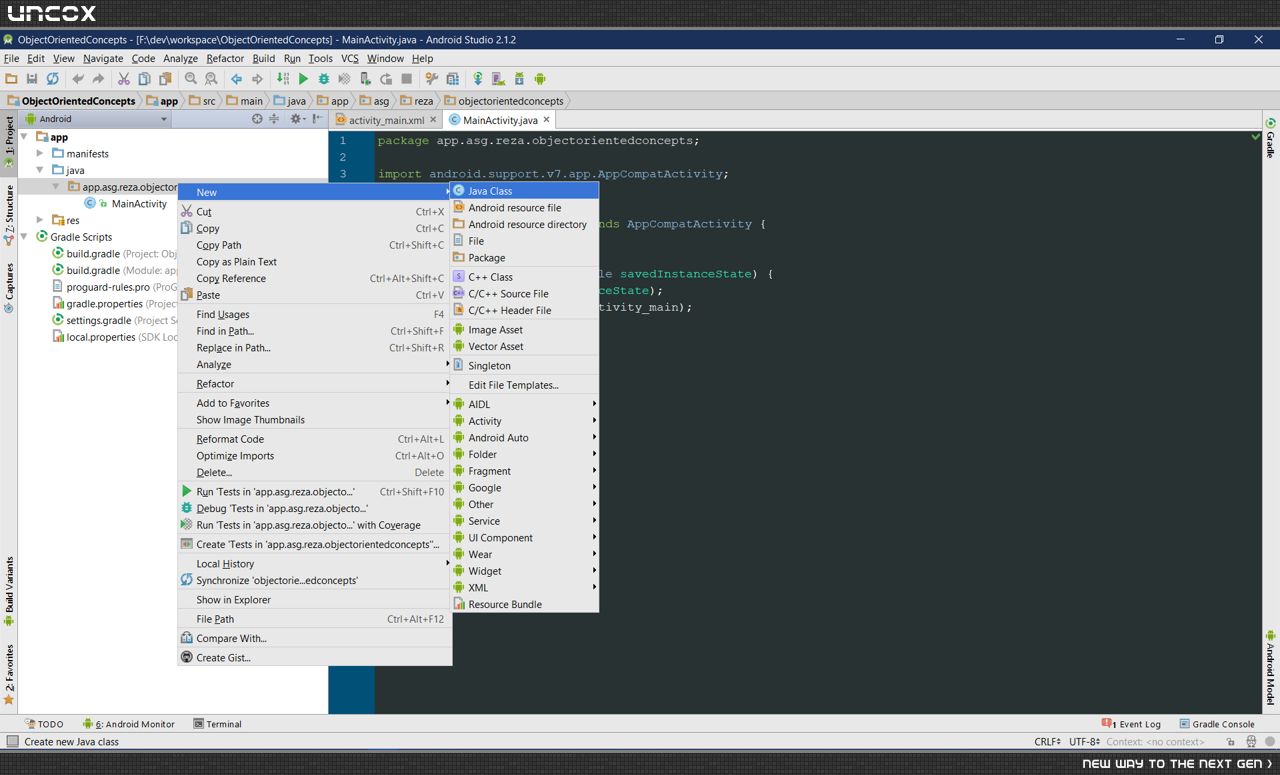This screenshot has width=1280, height=775.
Task: Open the Refactor menu in menu bar
Action: coord(225,59)
